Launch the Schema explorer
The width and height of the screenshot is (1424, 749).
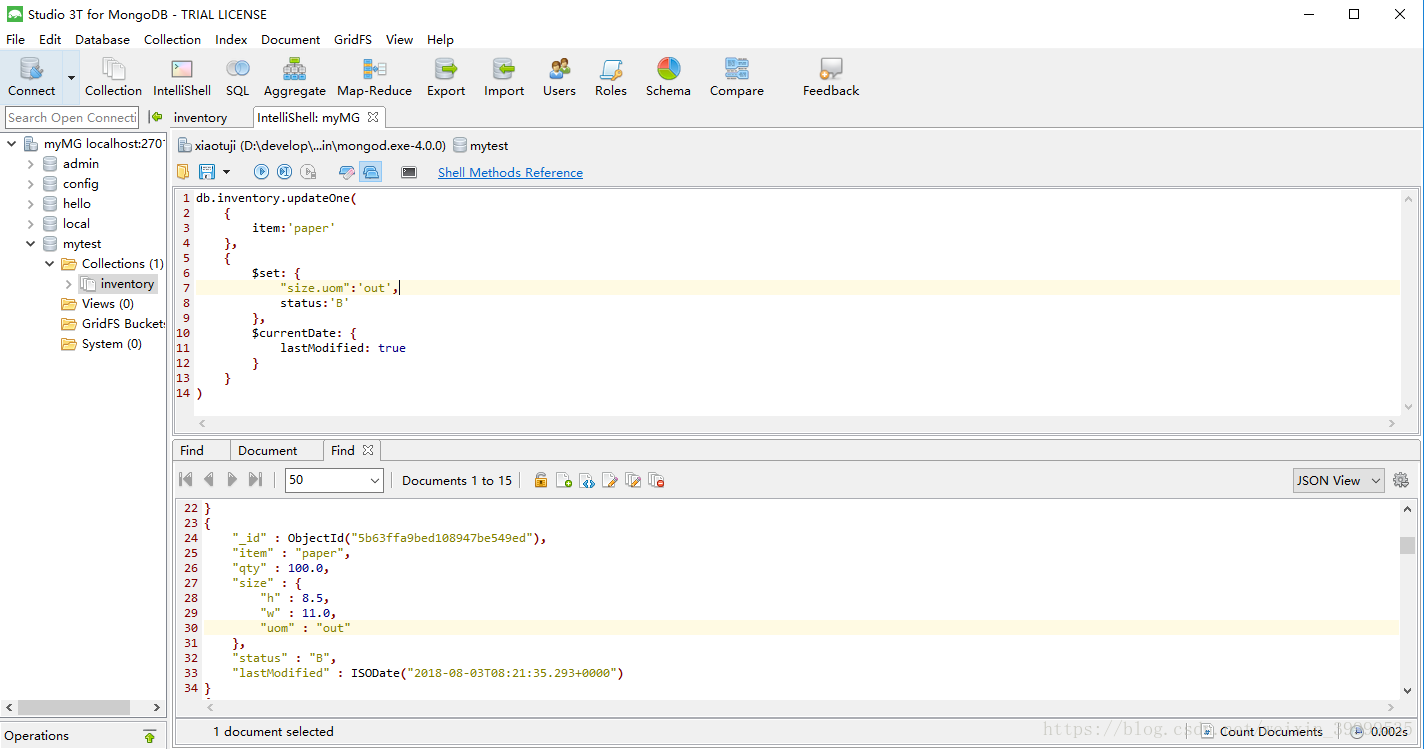click(668, 77)
